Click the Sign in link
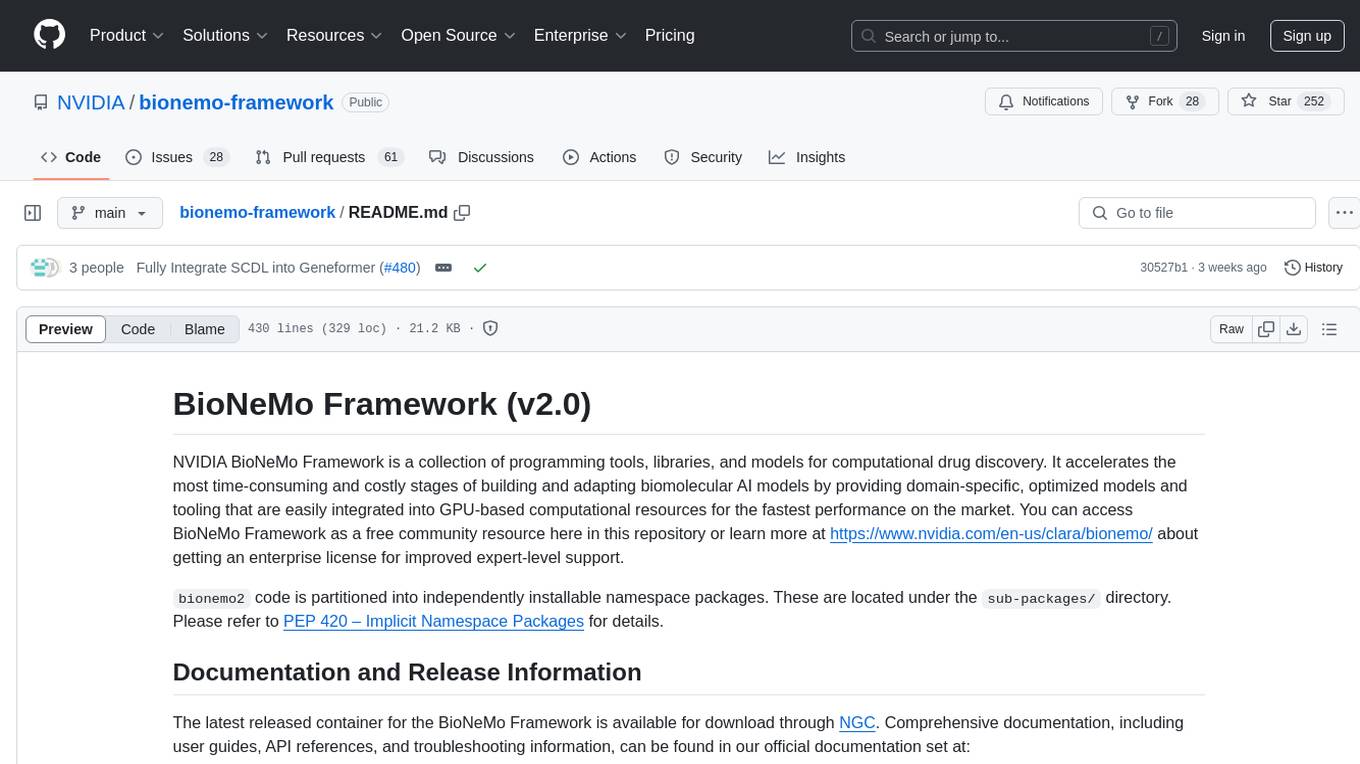This screenshot has height=764, width=1360. point(1223,36)
